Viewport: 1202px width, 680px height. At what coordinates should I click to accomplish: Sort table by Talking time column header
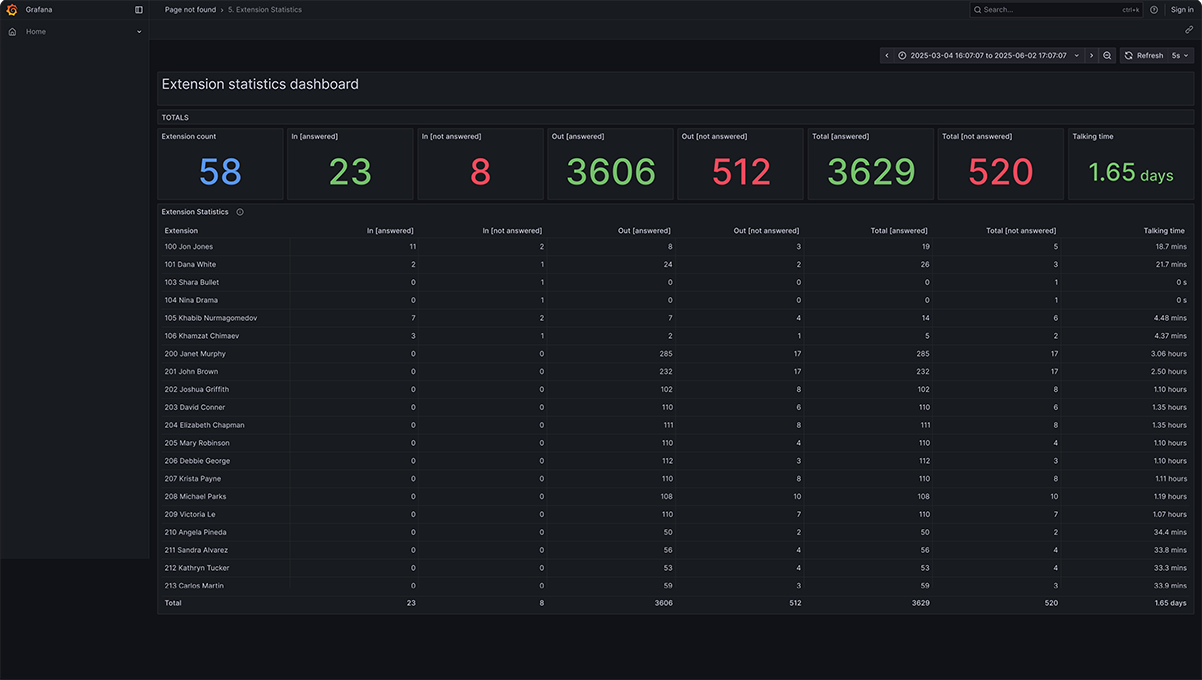tap(1164, 231)
